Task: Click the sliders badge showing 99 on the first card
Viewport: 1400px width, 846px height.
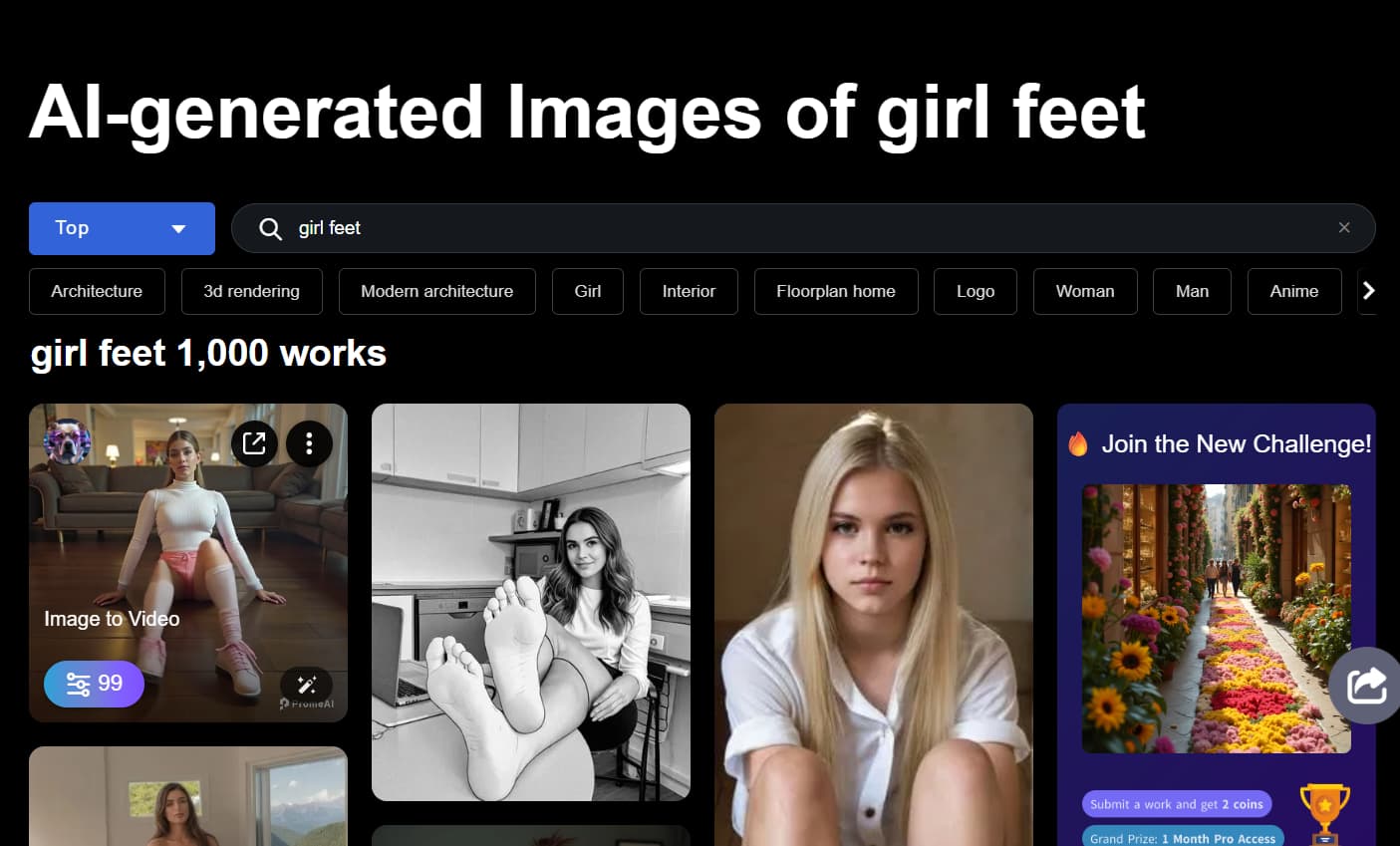Action: [x=94, y=684]
